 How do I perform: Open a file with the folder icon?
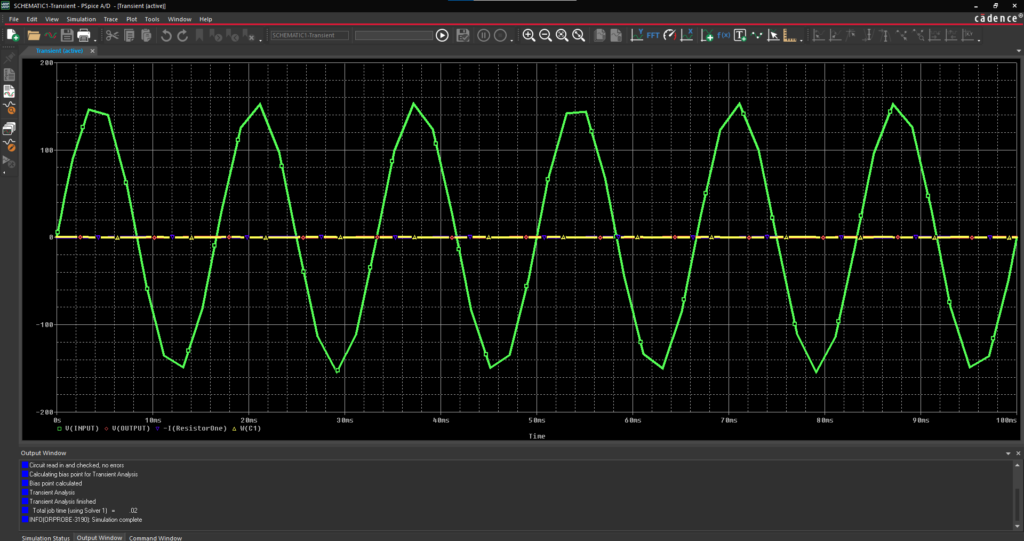point(34,35)
